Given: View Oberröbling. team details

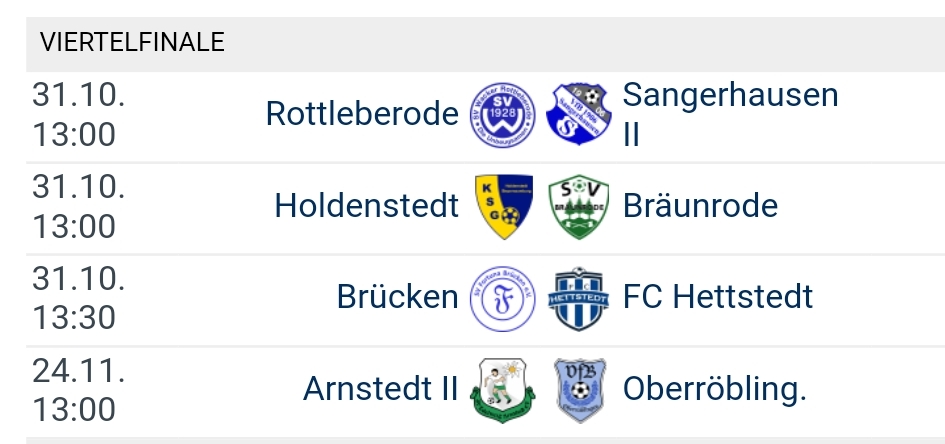Looking at the screenshot, I should (x=715, y=390).
